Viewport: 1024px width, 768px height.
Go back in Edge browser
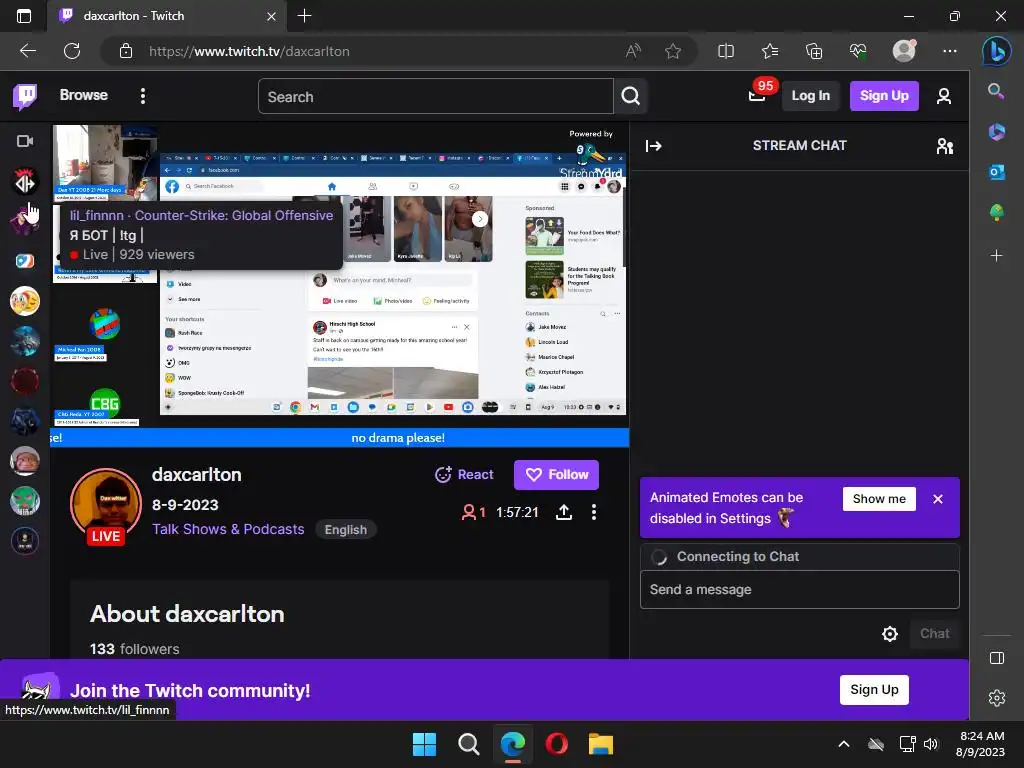coord(28,51)
